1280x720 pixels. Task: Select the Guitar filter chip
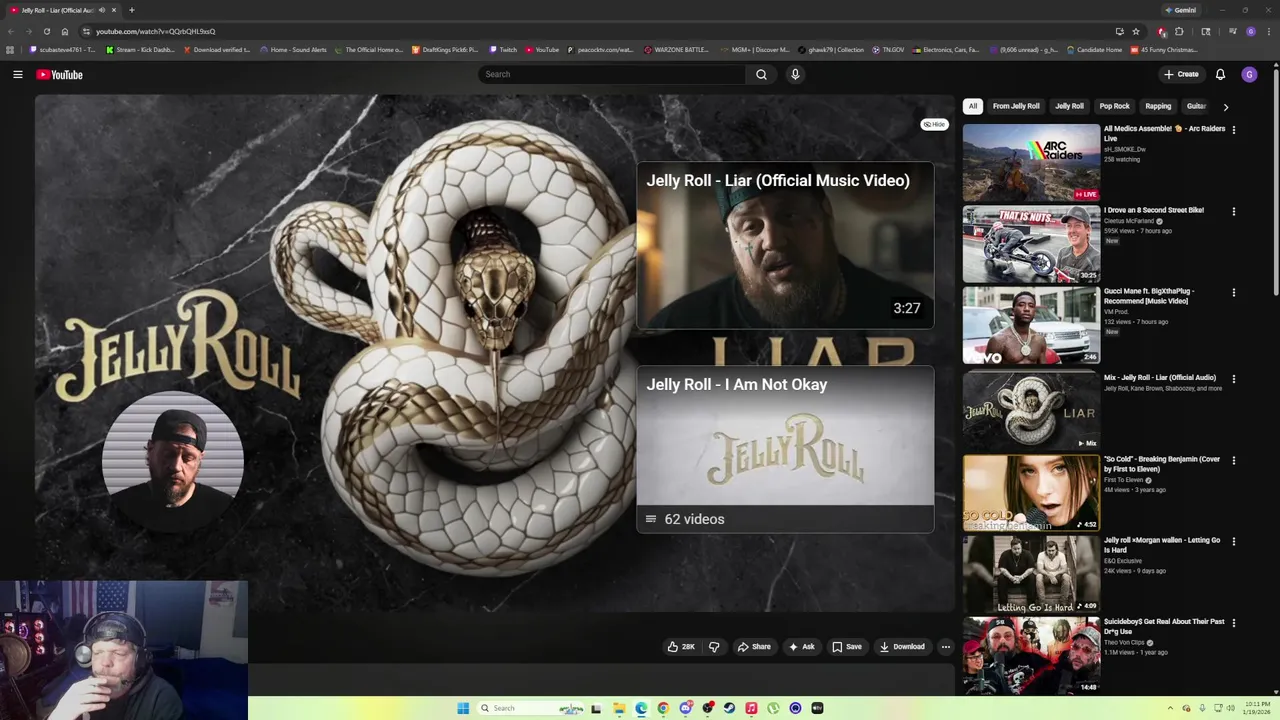1196,106
